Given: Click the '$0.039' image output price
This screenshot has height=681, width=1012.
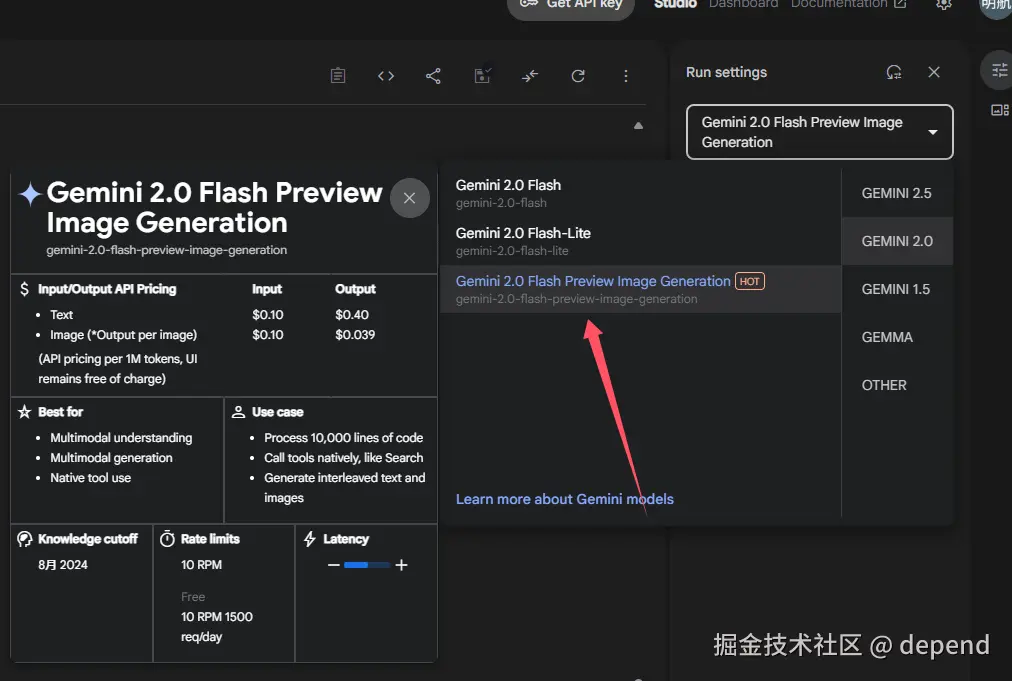Looking at the screenshot, I should [355, 335].
